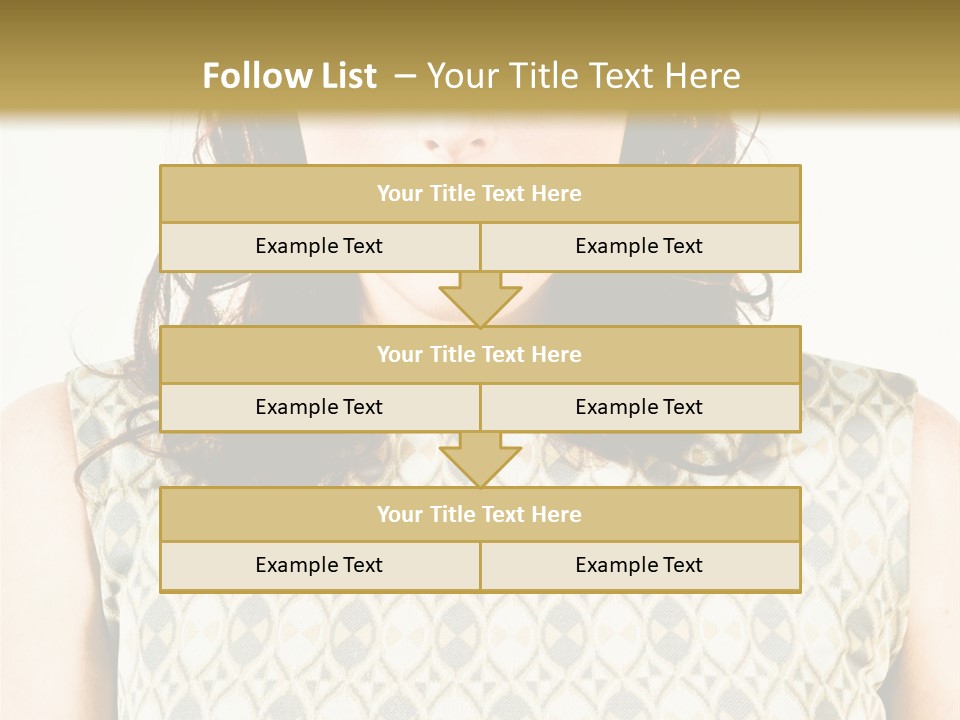
Task: Click the right Example Text cell in middle block
Action: pyautogui.click(x=640, y=408)
